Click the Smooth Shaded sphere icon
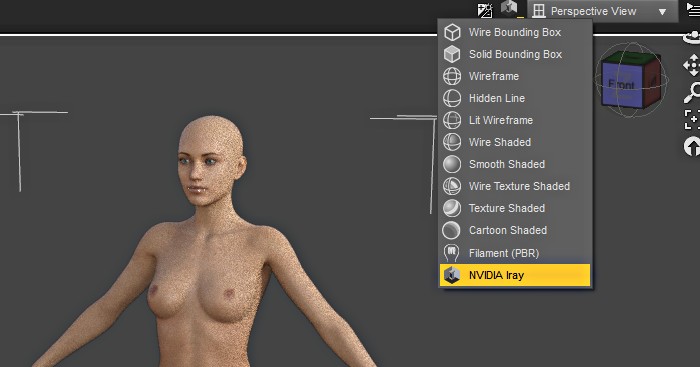 click(x=452, y=164)
